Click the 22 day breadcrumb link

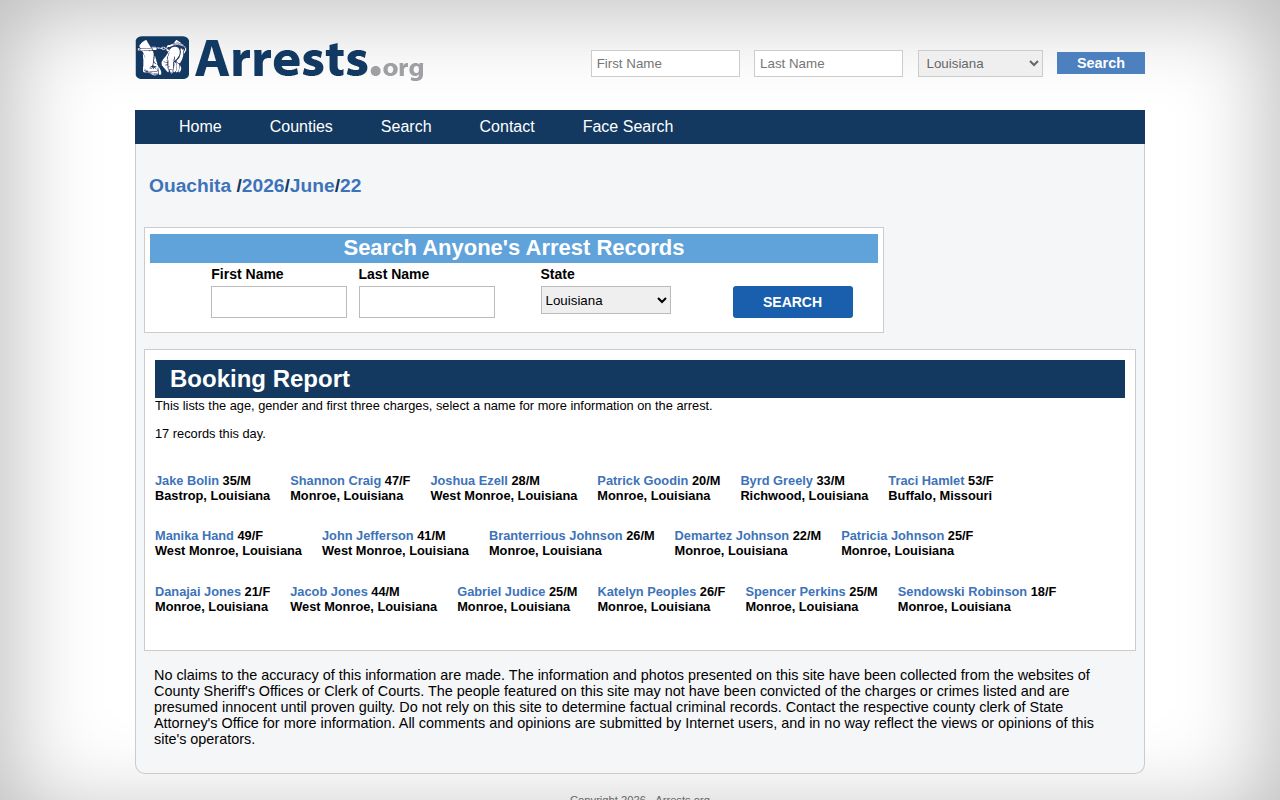coord(351,186)
